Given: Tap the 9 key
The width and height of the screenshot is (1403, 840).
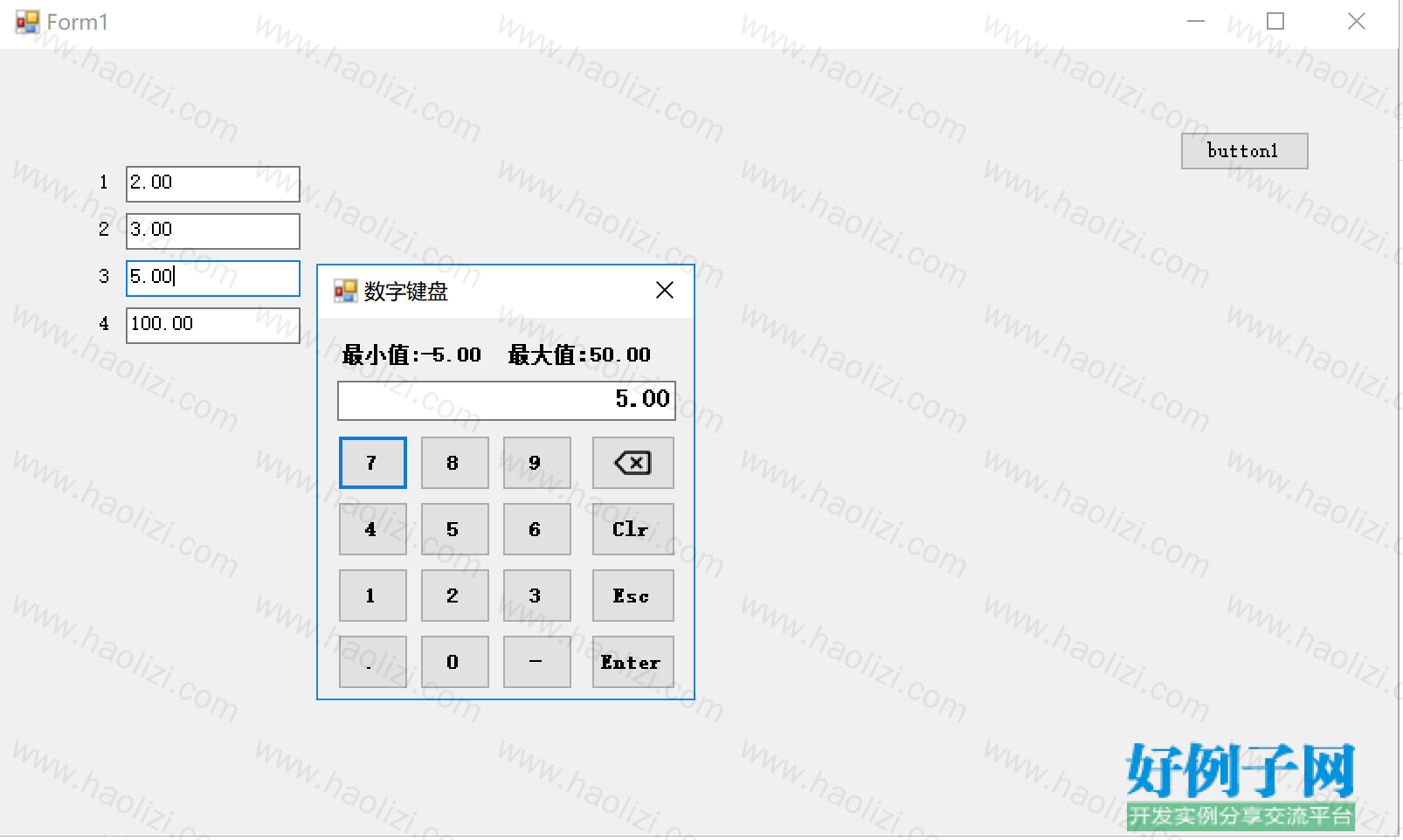Looking at the screenshot, I should [x=536, y=463].
